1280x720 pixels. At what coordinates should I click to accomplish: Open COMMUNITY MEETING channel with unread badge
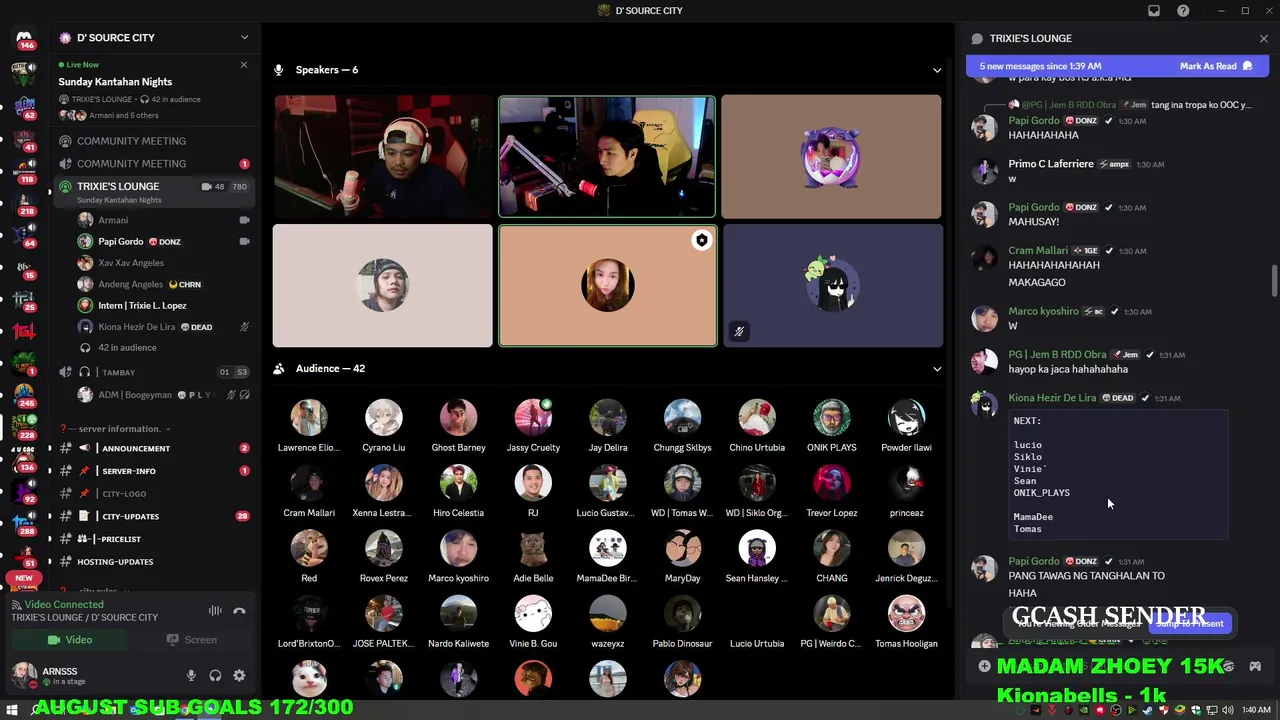[152, 164]
